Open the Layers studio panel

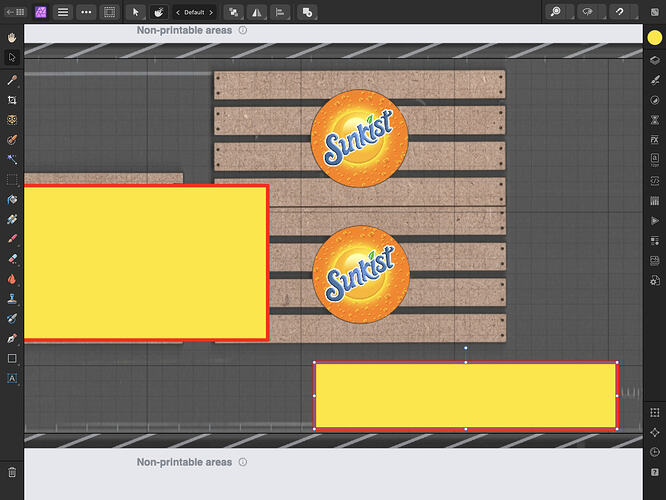click(x=655, y=60)
